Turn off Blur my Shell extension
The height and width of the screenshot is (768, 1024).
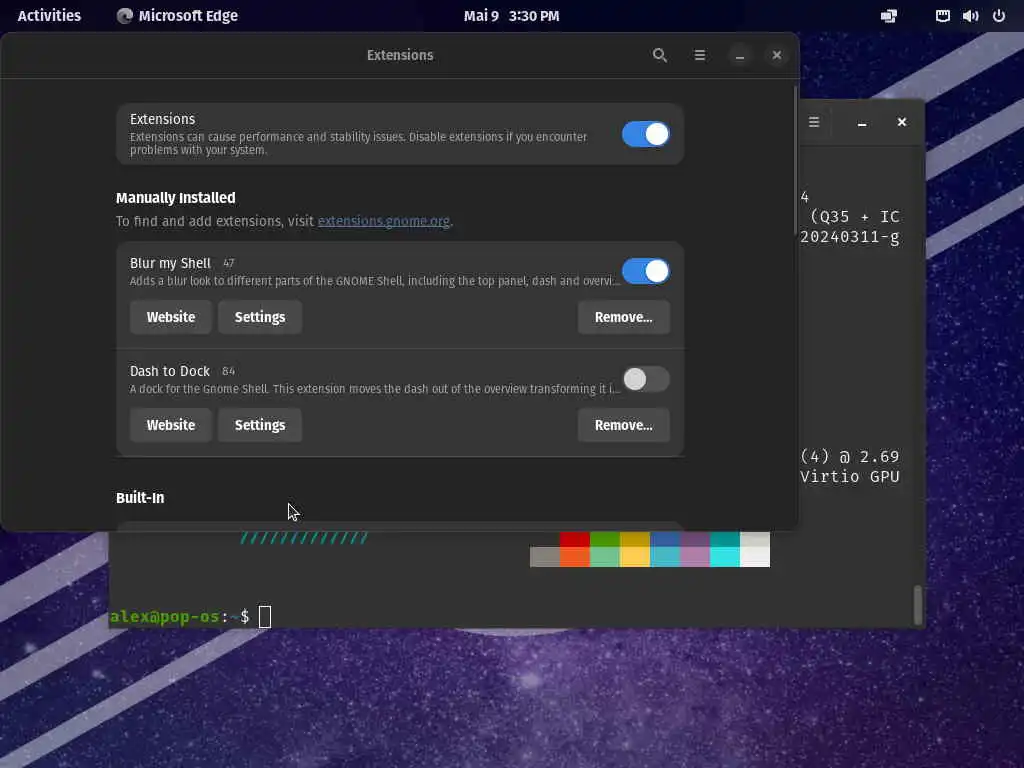(645, 271)
